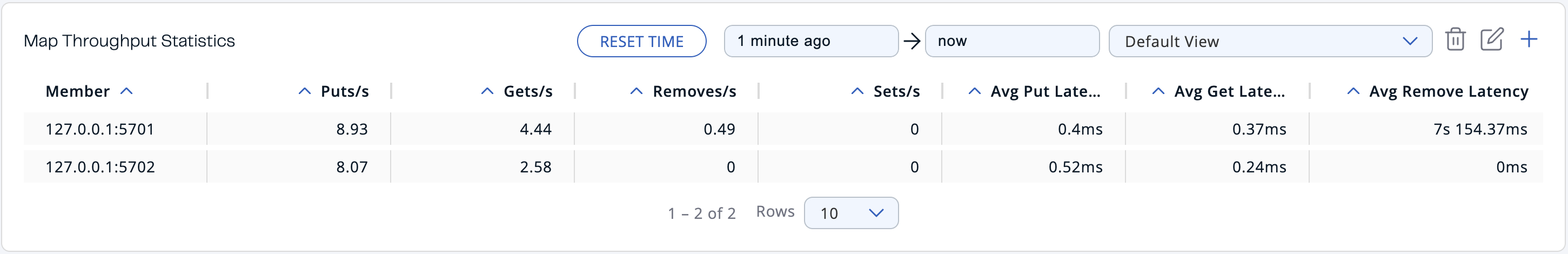1568x254 pixels.
Task: Open the Default View dropdown
Action: click(1270, 42)
